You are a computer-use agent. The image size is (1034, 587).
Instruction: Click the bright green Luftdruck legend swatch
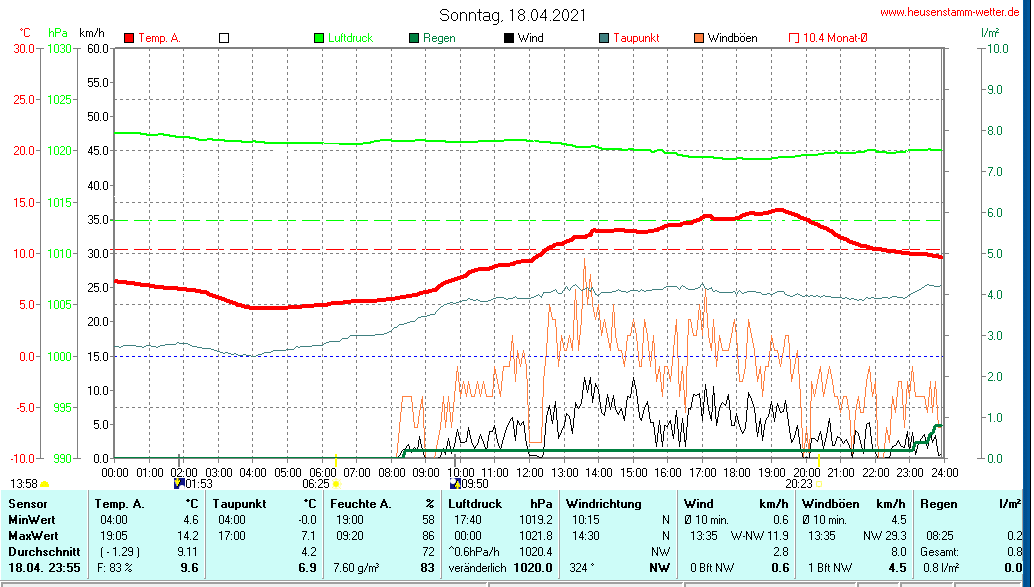(x=319, y=38)
